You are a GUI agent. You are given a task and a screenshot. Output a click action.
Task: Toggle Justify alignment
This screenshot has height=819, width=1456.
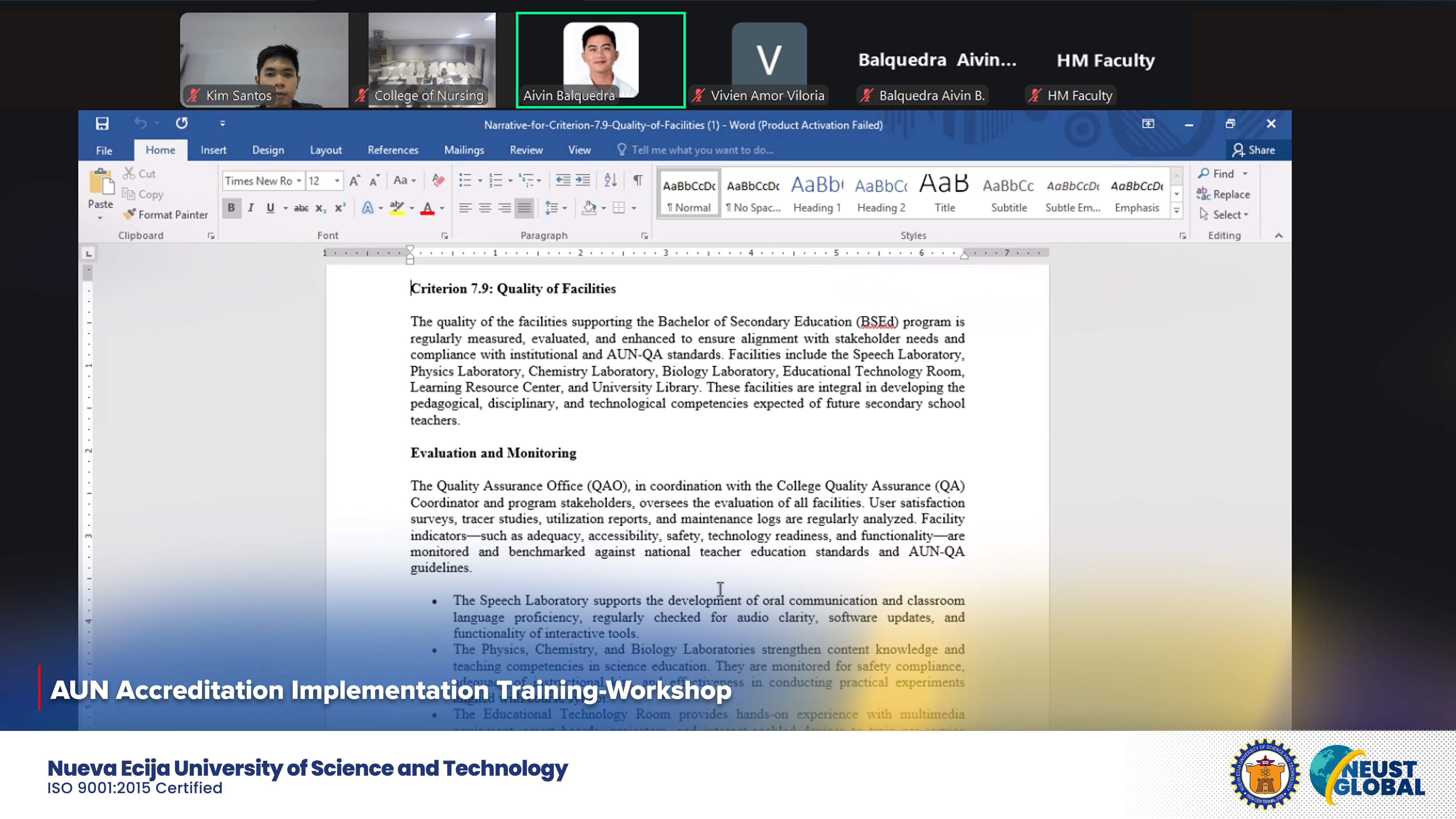(x=524, y=208)
